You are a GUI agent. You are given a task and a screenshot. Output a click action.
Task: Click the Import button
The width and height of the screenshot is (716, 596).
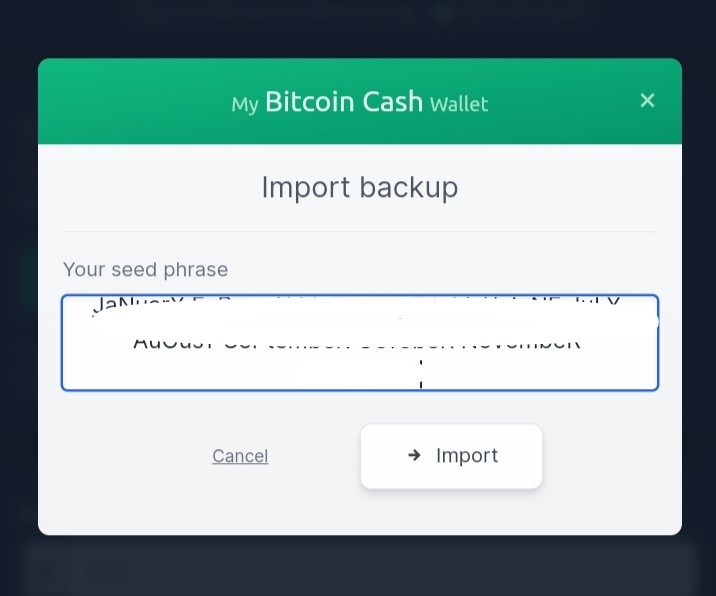tap(451, 456)
